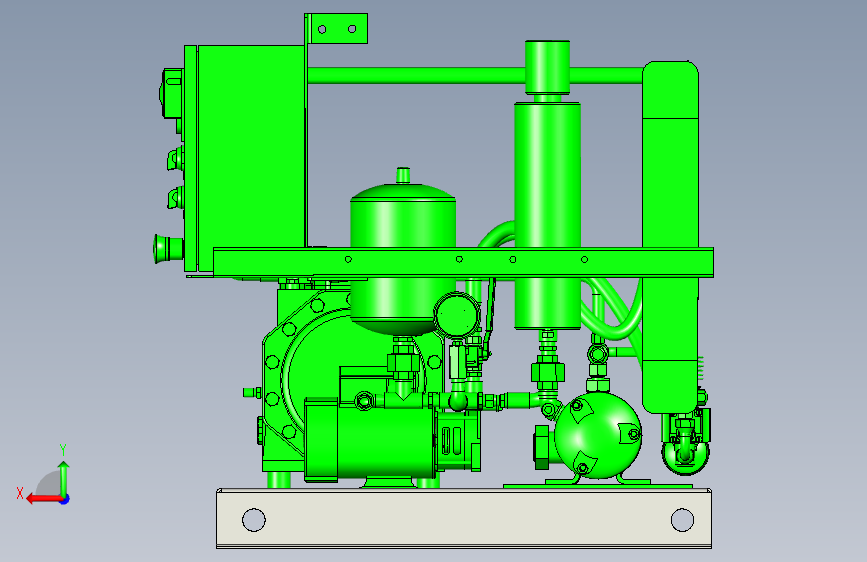Click the blue Z axis dot of the triad
The width and height of the screenshot is (867, 562).
coord(65,500)
